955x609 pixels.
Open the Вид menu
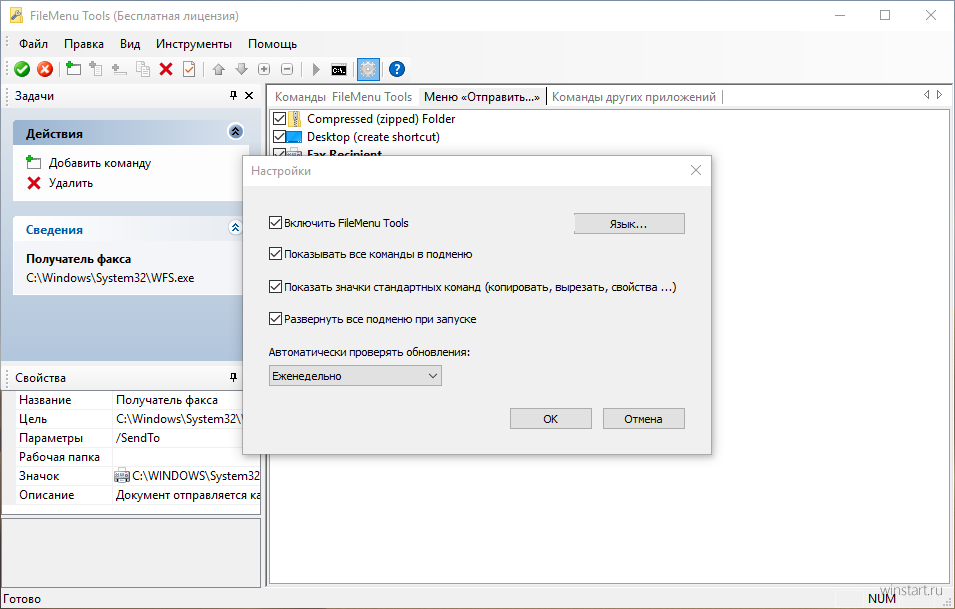pos(130,44)
